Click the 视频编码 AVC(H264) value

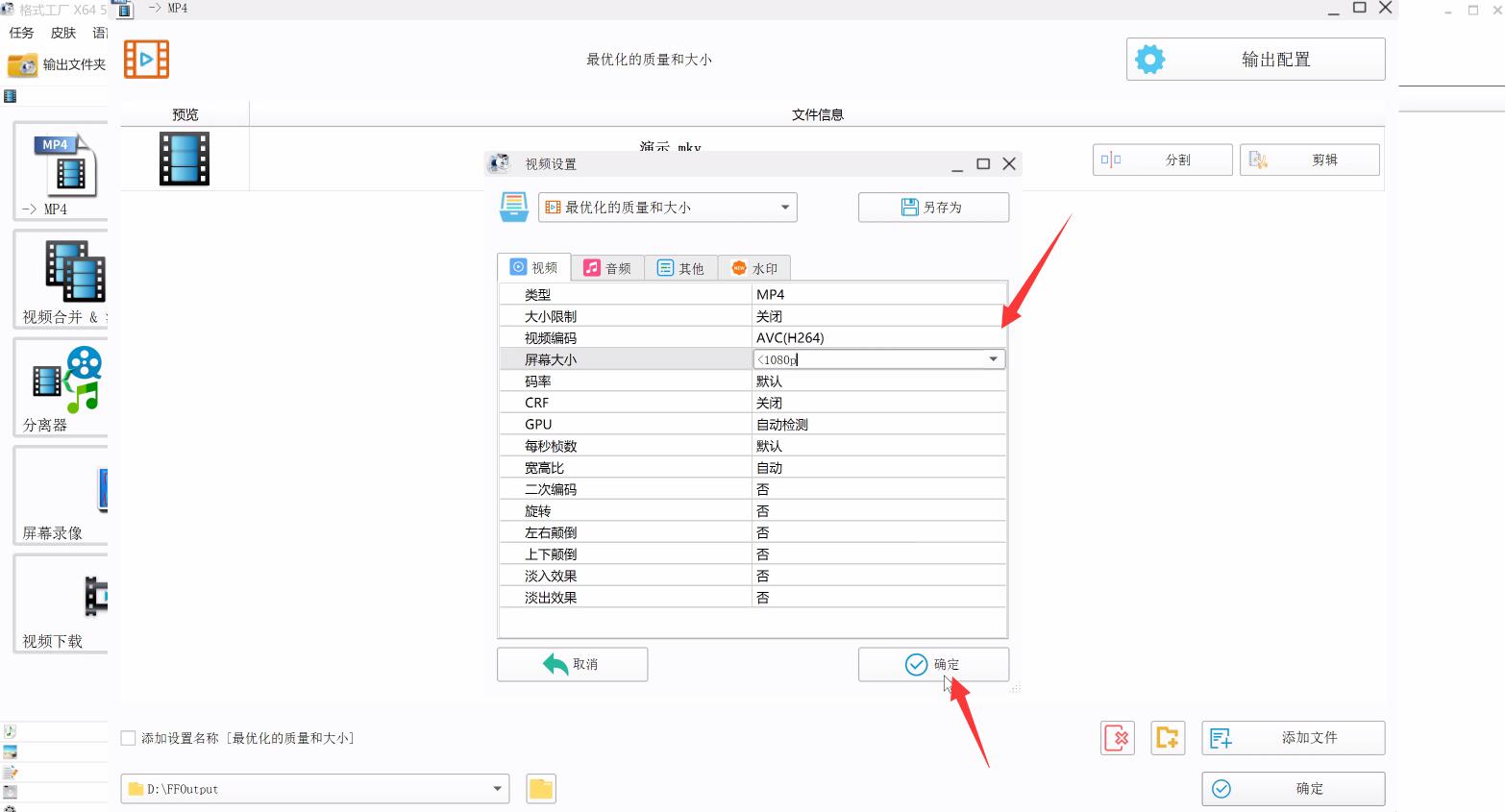click(x=878, y=337)
